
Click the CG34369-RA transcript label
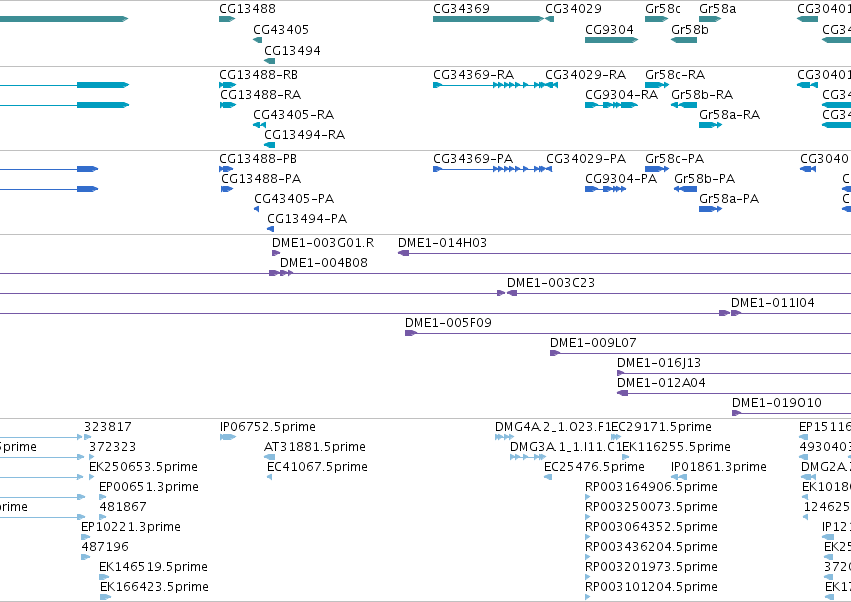click(x=473, y=74)
